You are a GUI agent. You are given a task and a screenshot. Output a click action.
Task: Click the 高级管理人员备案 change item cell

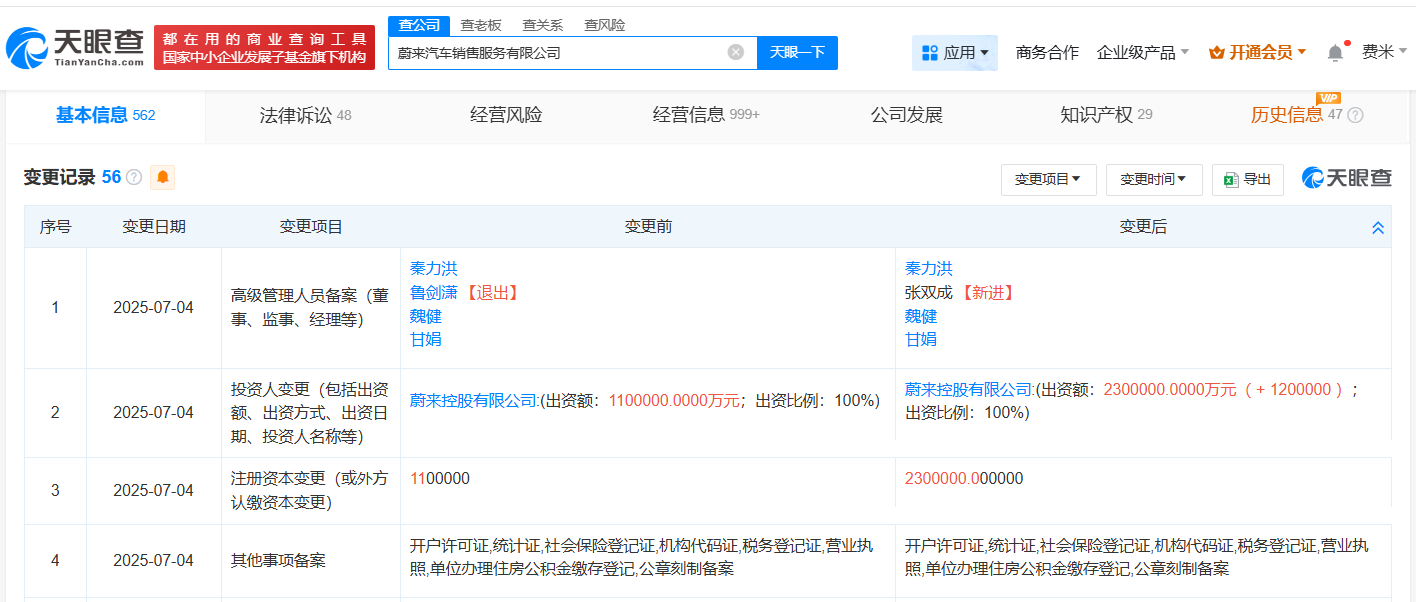tap(310, 308)
